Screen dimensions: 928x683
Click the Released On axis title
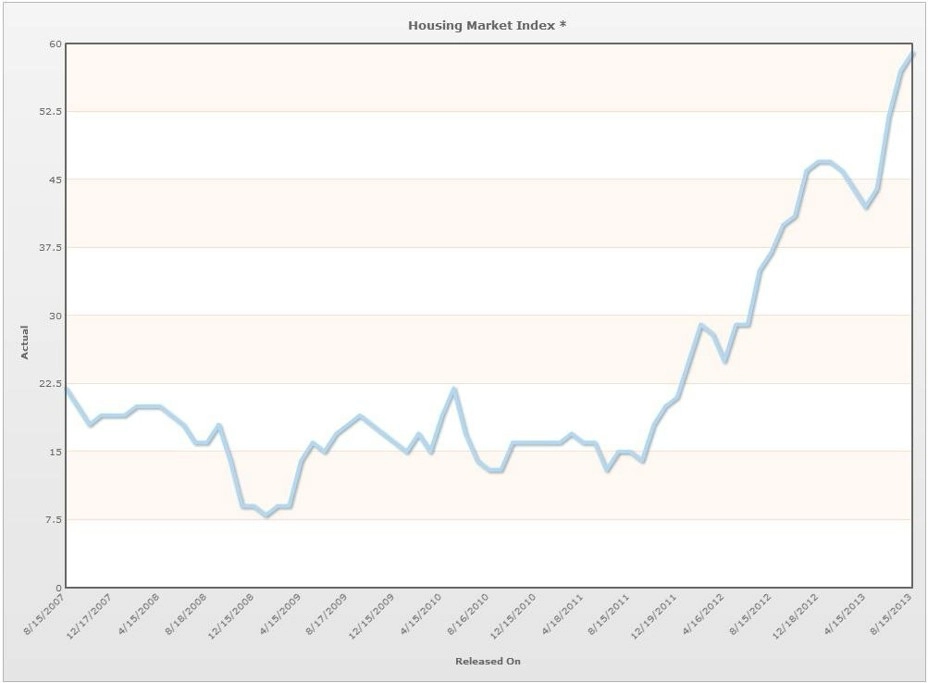(x=488, y=661)
